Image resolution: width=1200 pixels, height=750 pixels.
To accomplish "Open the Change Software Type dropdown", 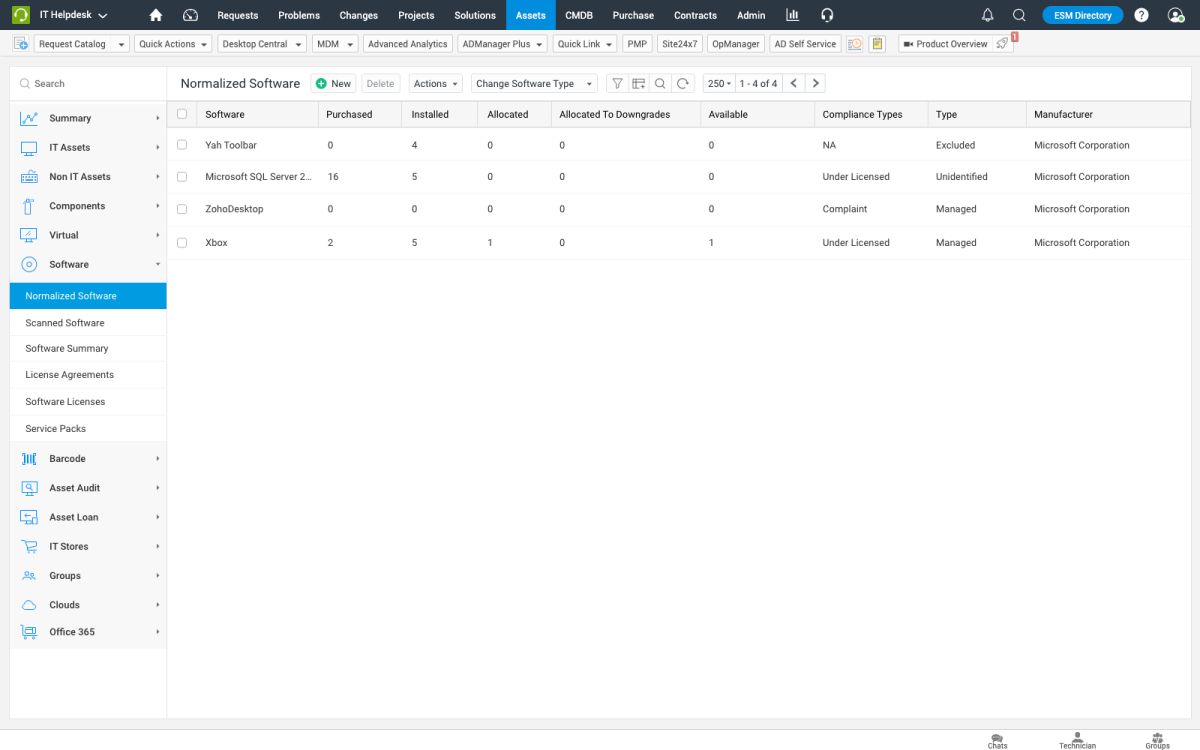I will point(534,84).
